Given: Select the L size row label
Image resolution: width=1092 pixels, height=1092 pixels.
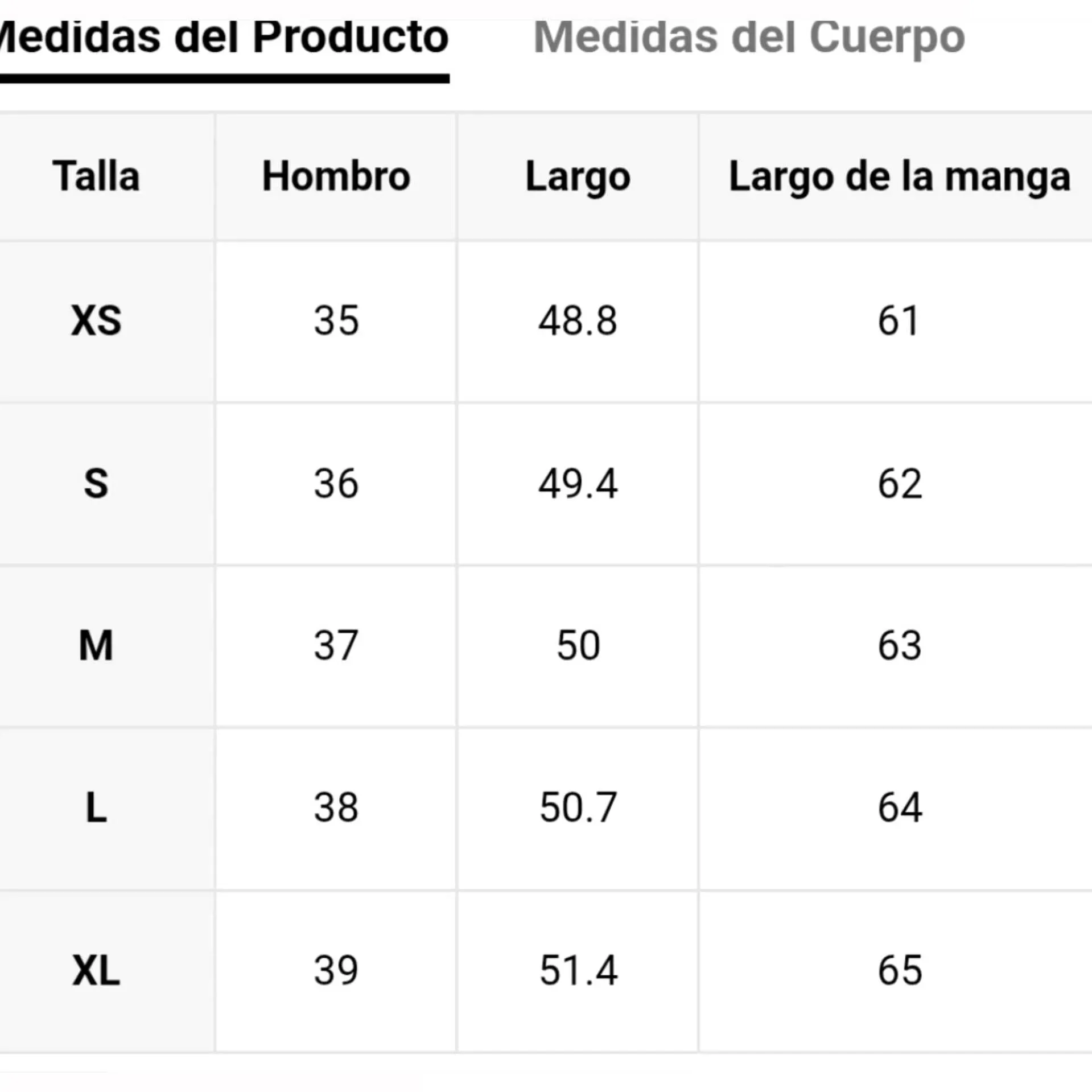Looking at the screenshot, I should coord(96,808).
